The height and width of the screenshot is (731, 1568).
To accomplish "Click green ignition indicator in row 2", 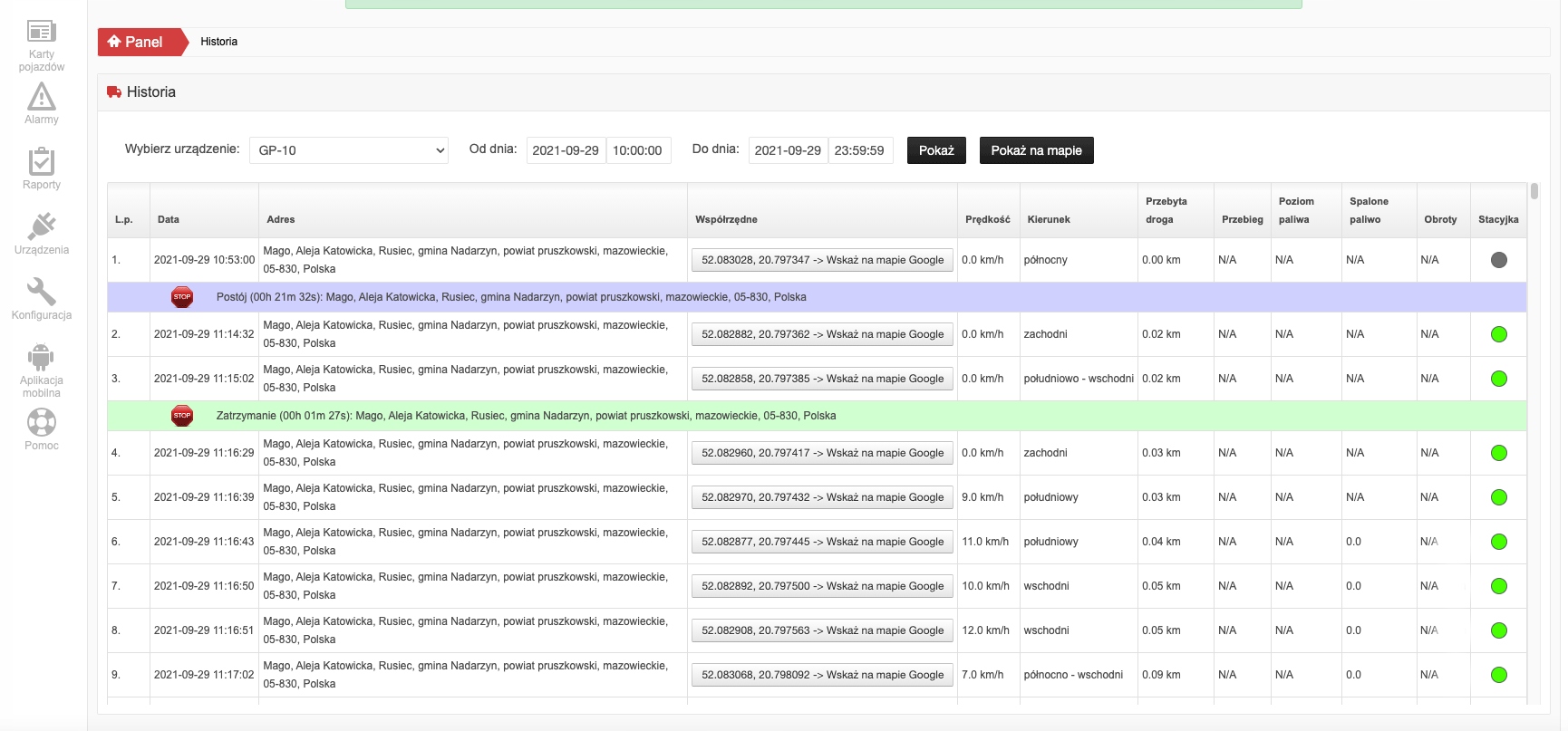I will (1498, 334).
